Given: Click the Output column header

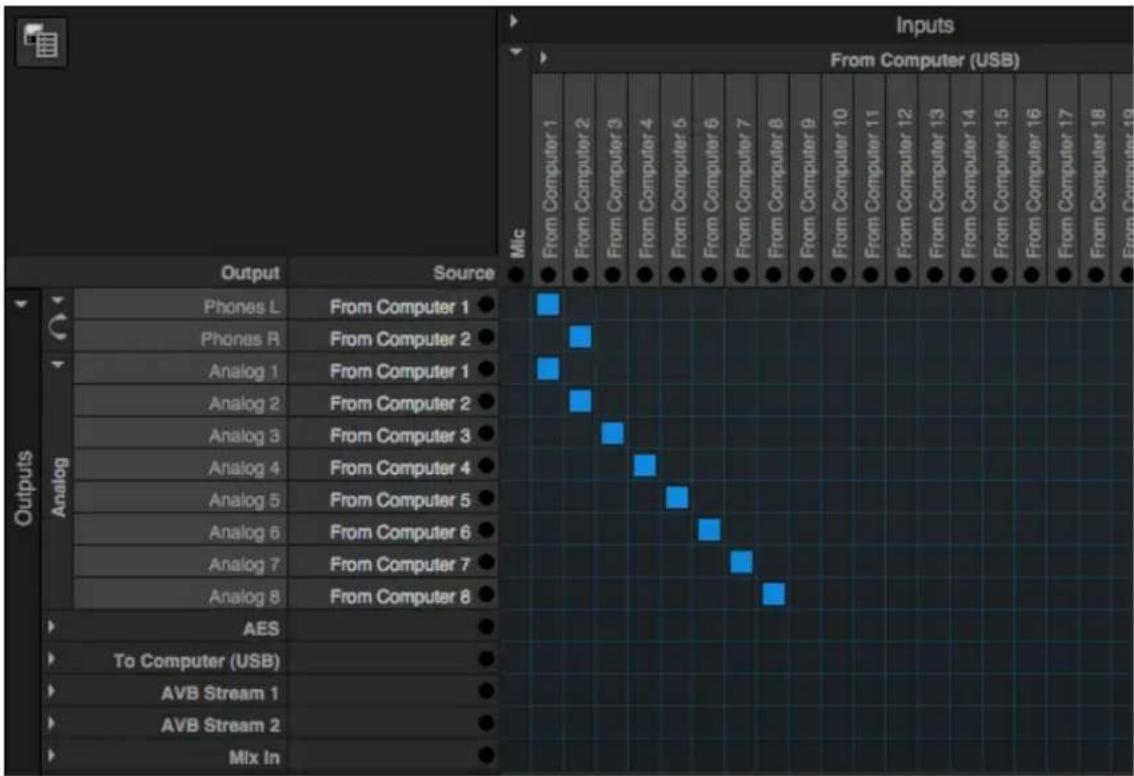Looking at the screenshot, I should [x=250, y=273].
